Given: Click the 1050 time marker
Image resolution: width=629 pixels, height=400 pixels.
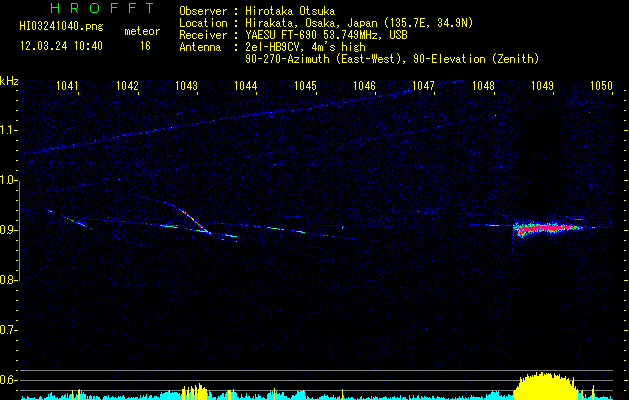Looking at the screenshot, I should 601,86.
